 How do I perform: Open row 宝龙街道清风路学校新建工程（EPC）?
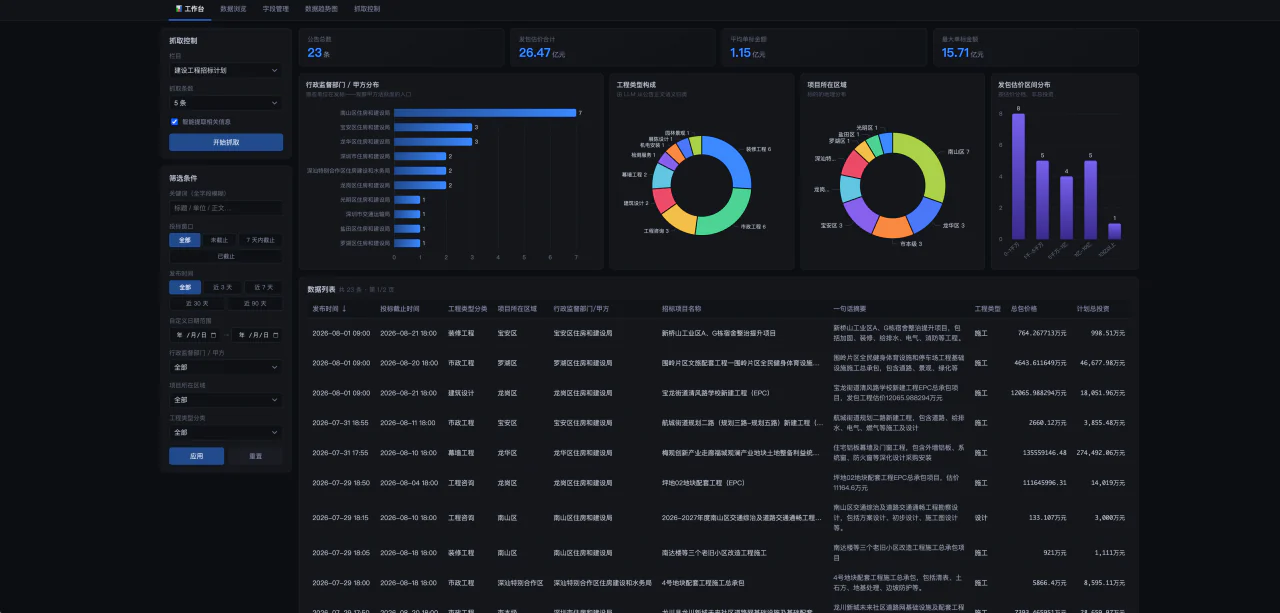click(718, 393)
